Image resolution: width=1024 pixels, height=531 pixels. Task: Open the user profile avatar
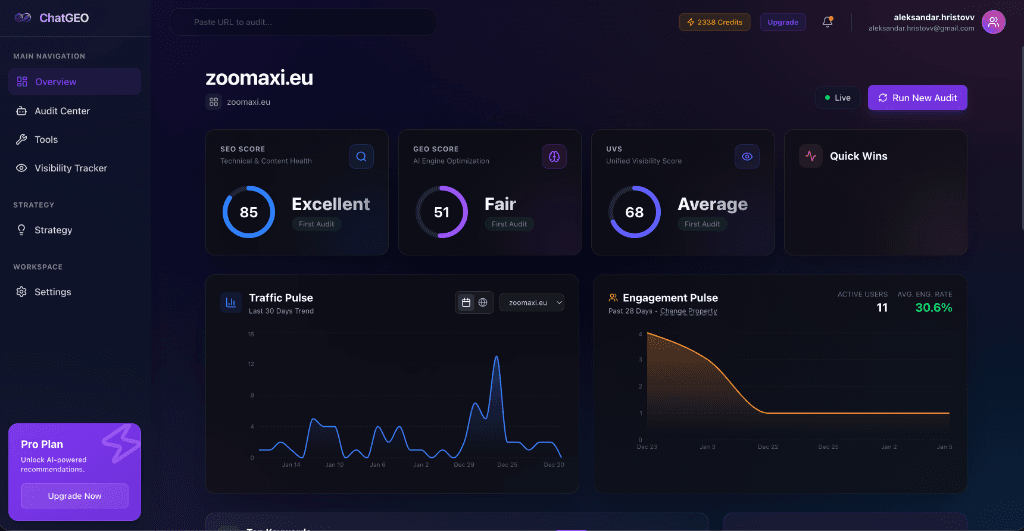point(993,22)
